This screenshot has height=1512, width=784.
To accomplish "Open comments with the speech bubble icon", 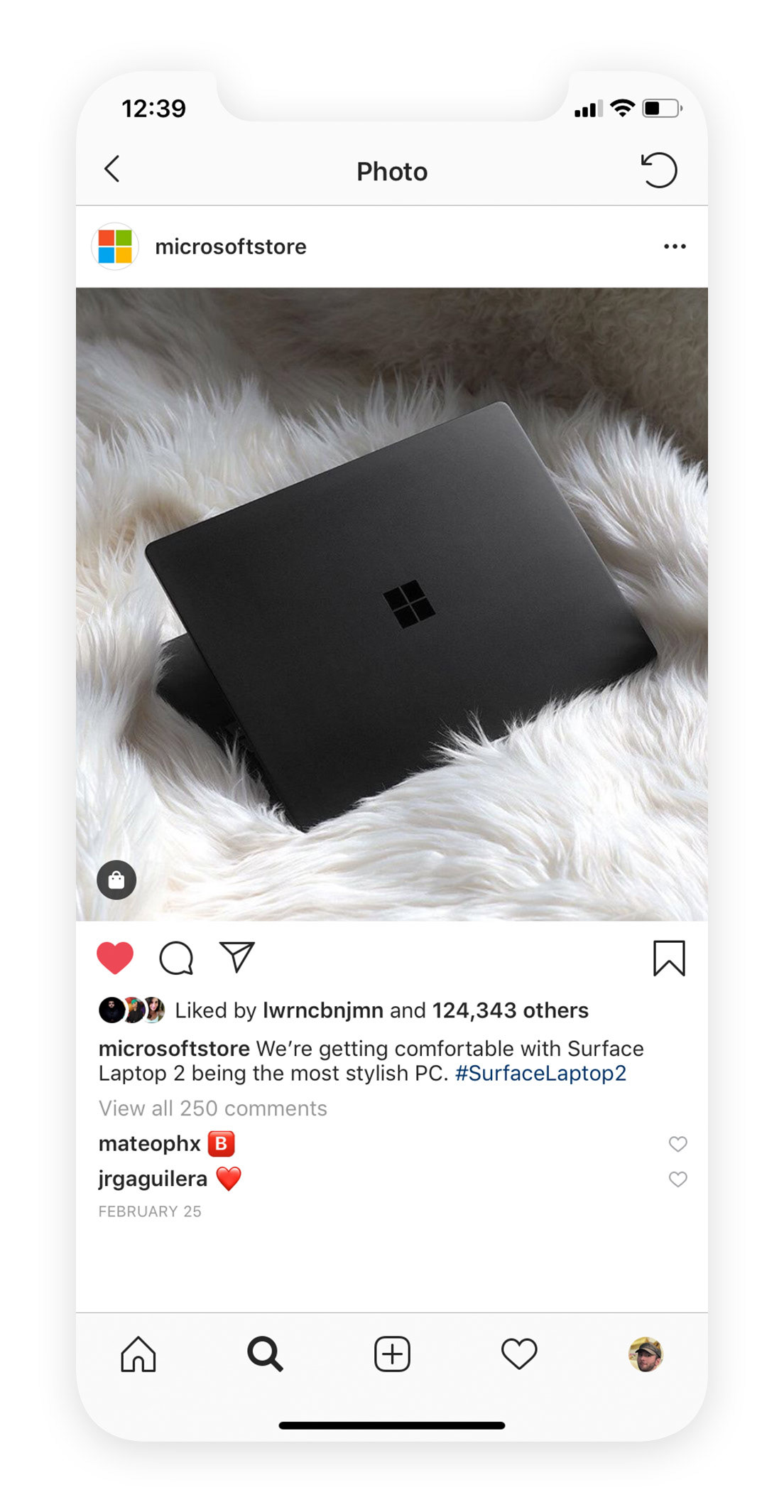I will [x=176, y=958].
